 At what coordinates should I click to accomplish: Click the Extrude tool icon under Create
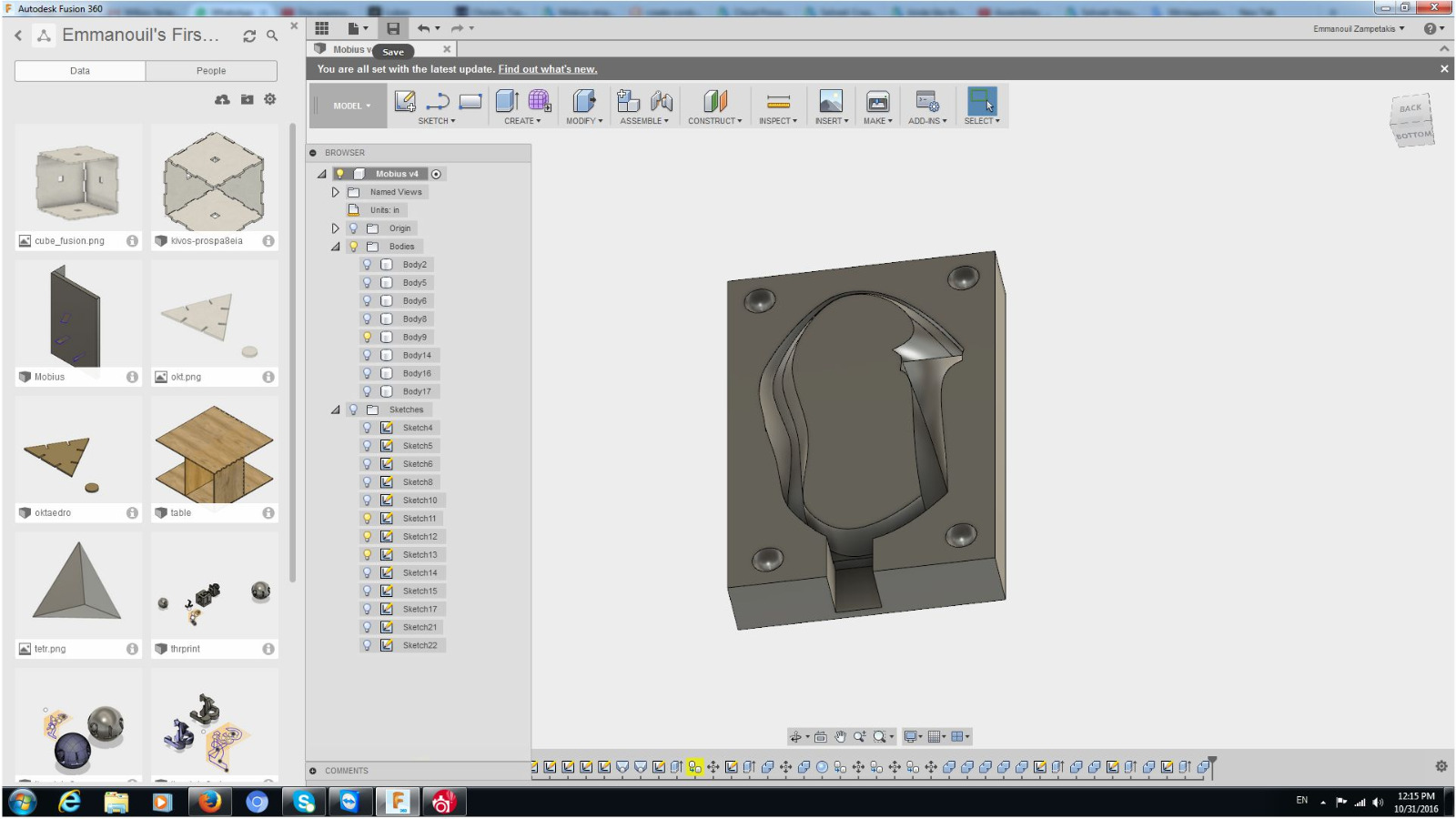pyautogui.click(x=507, y=101)
